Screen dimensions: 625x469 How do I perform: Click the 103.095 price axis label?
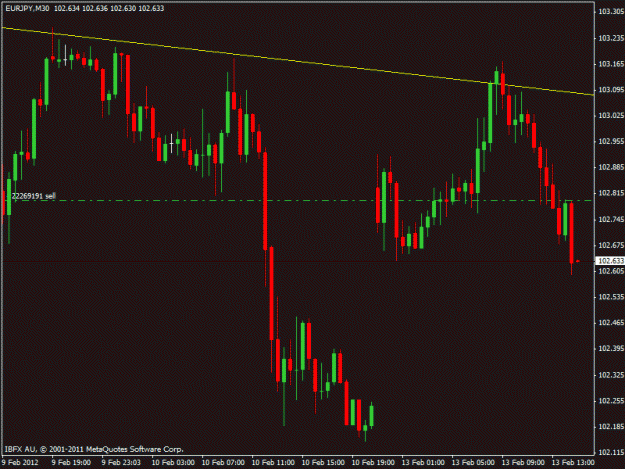[x=611, y=90]
